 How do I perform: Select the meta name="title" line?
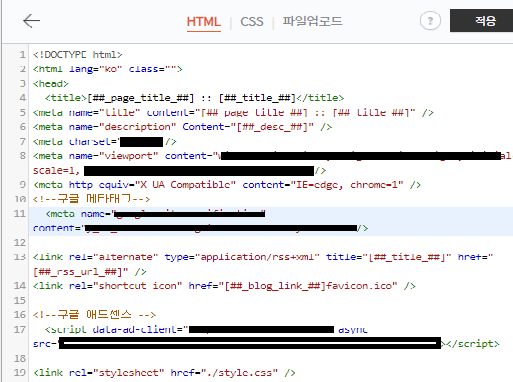point(233,112)
